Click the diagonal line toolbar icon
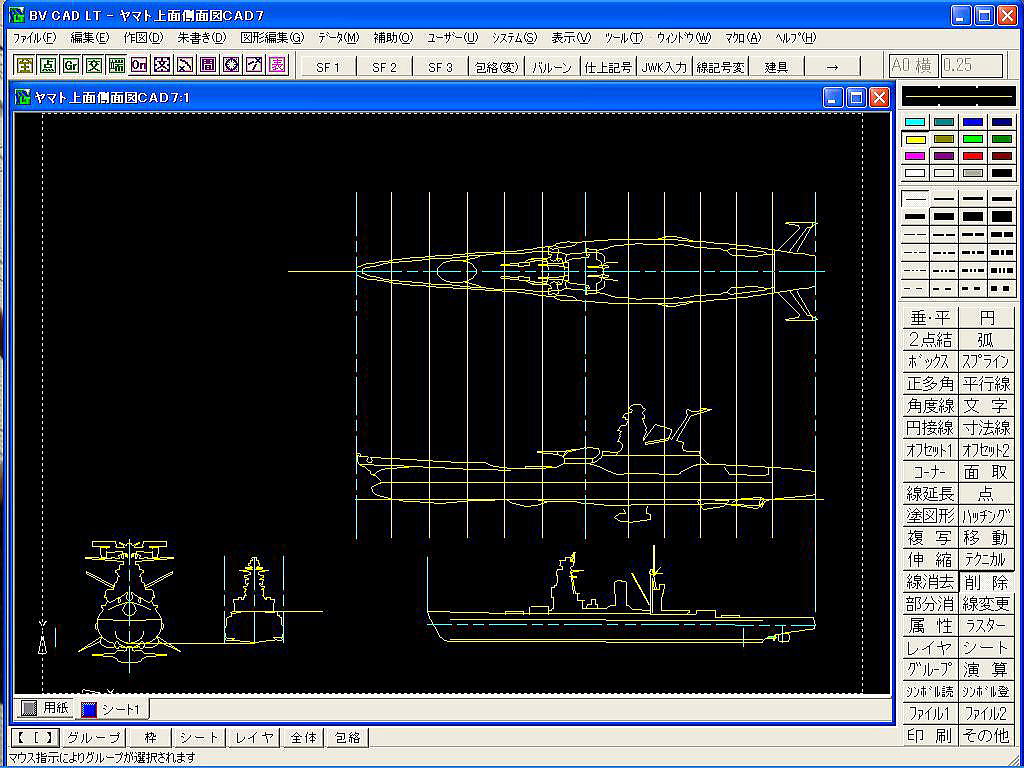 pos(254,65)
